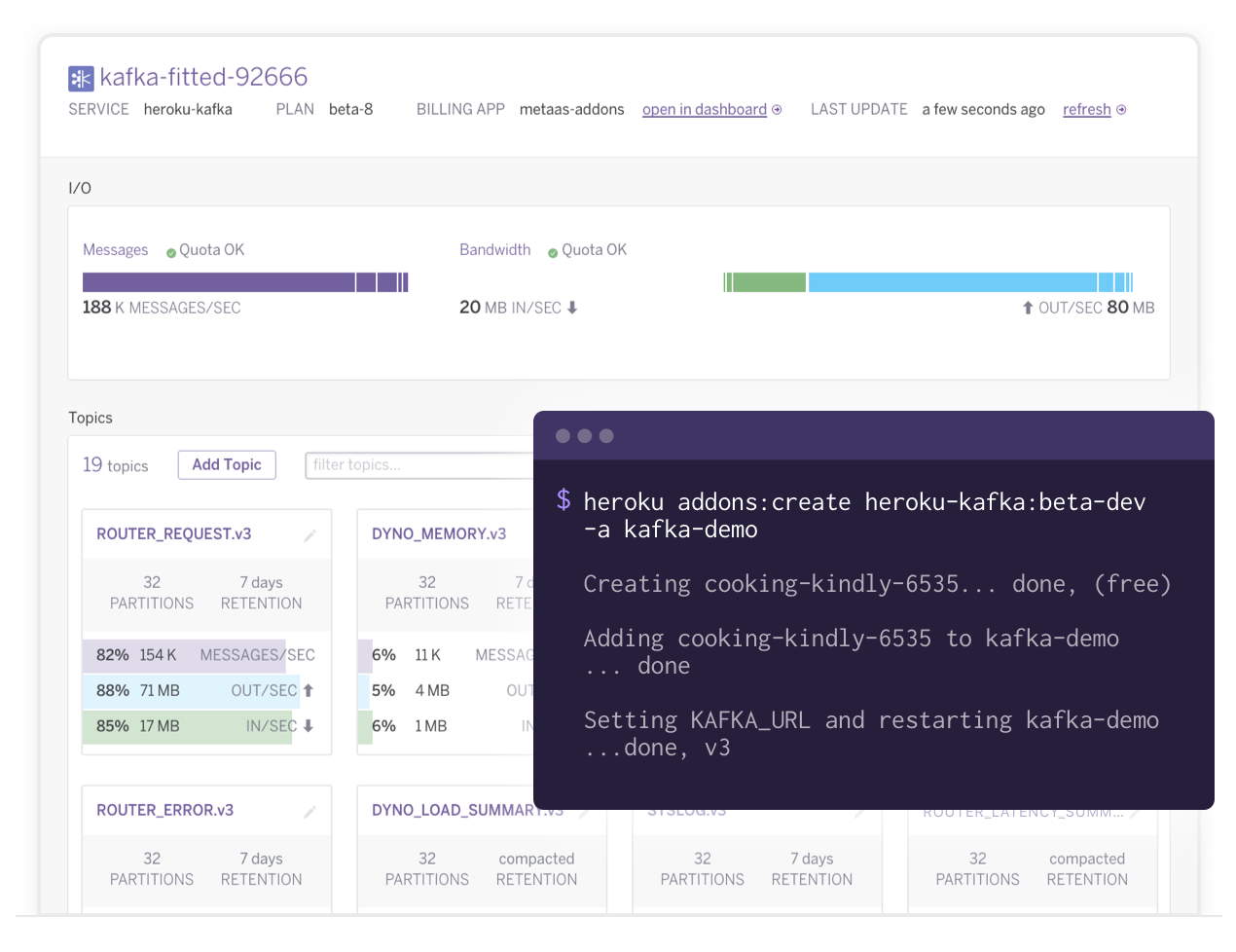Click the 85% 17 MB in row

click(x=206, y=726)
